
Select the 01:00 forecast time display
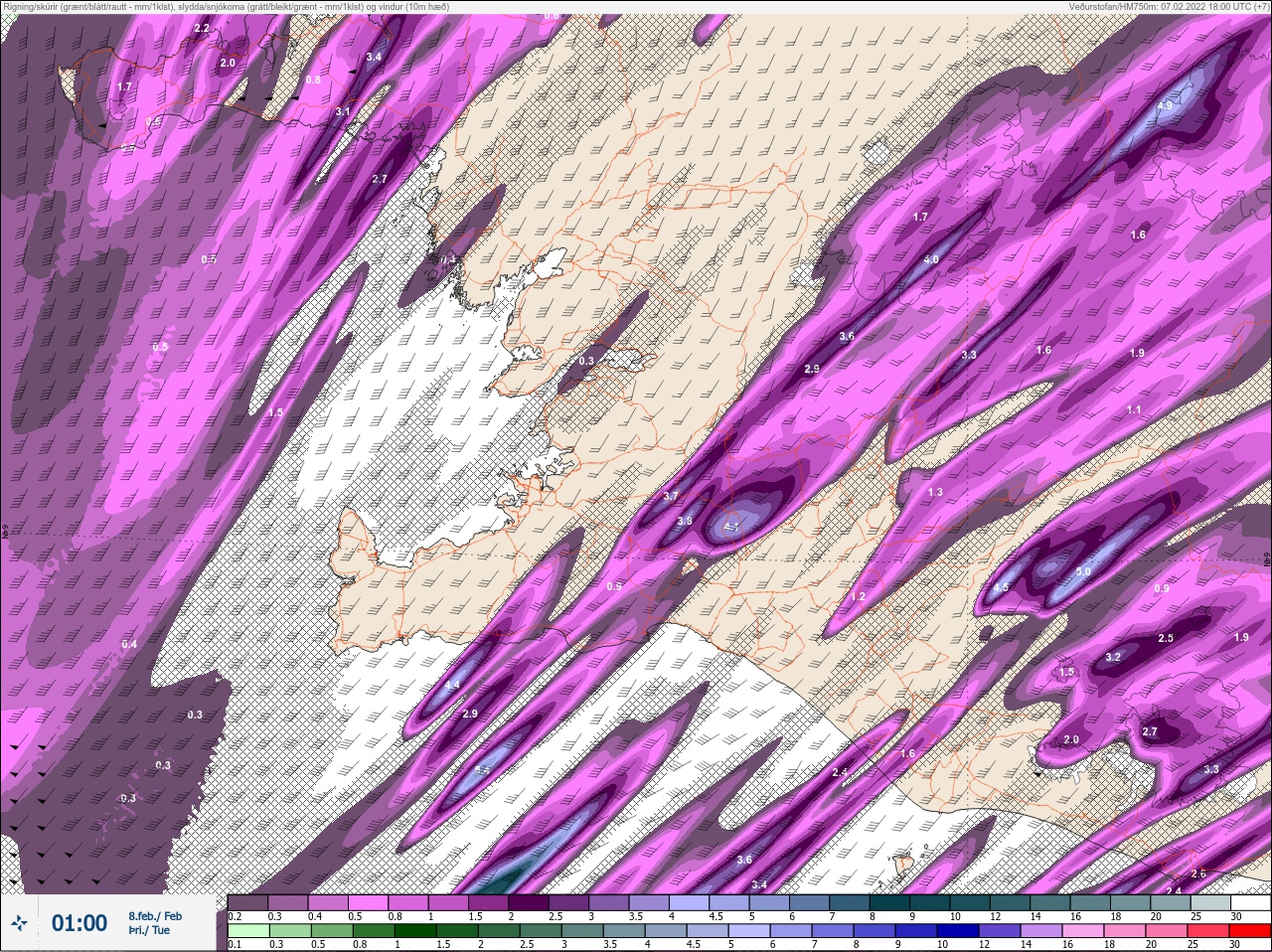click(x=79, y=923)
